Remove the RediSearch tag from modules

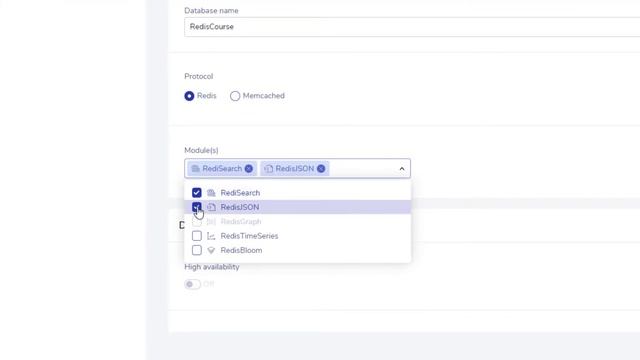pyautogui.click(x=249, y=169)
